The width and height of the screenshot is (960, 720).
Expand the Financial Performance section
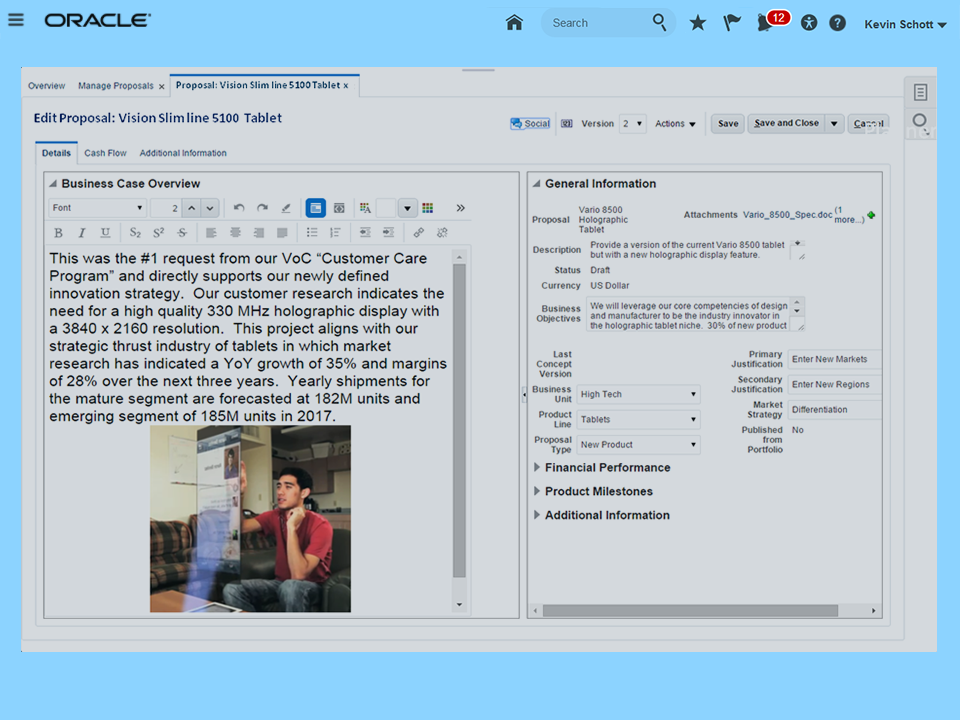pos(537,467)
